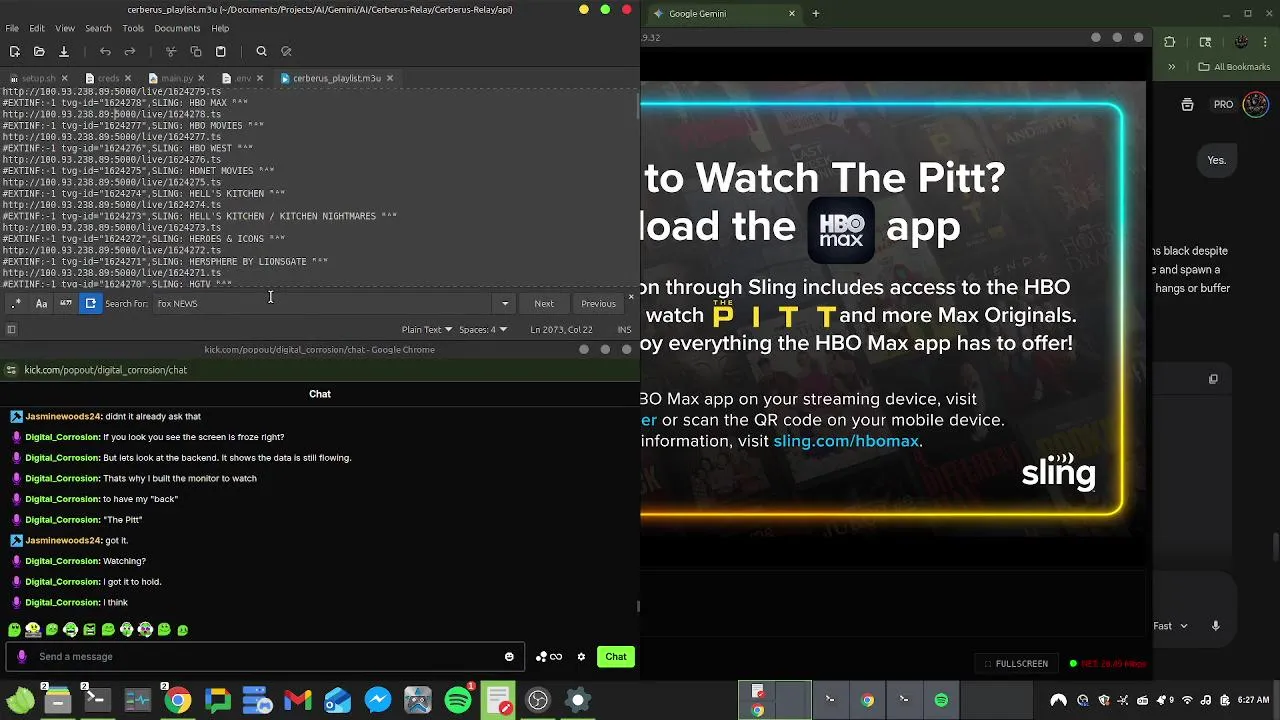
Task: Click the Open file folder icon
Action: pos(39,51)
